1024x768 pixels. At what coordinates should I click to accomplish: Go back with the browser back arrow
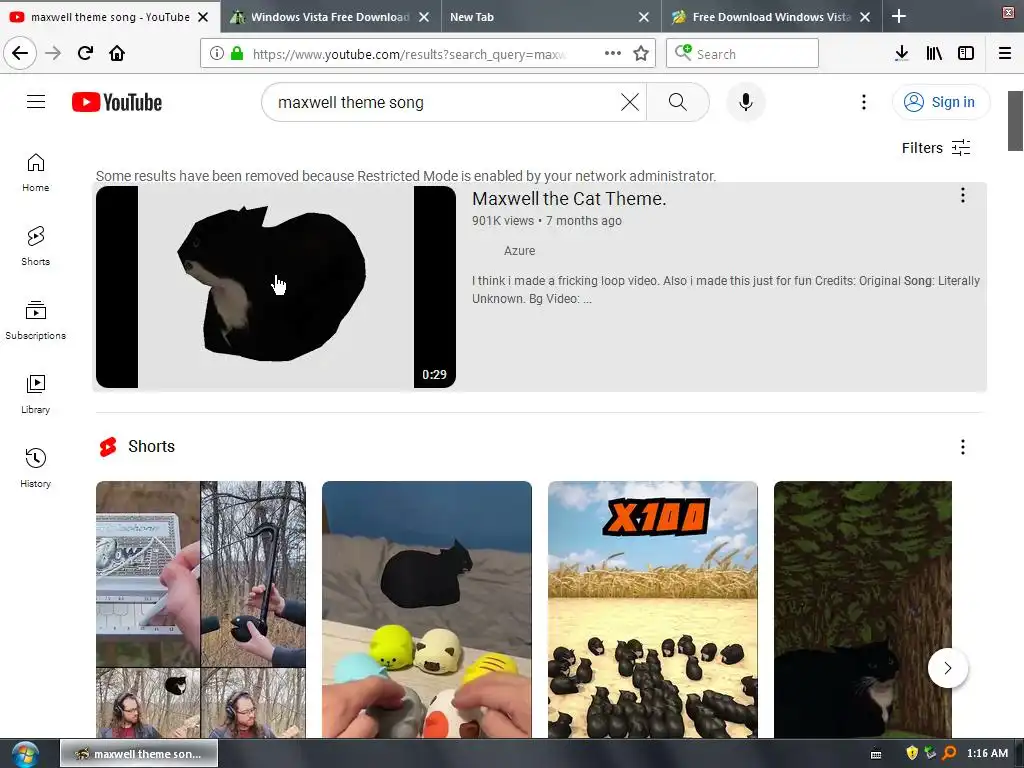click(x=20, y=53)
